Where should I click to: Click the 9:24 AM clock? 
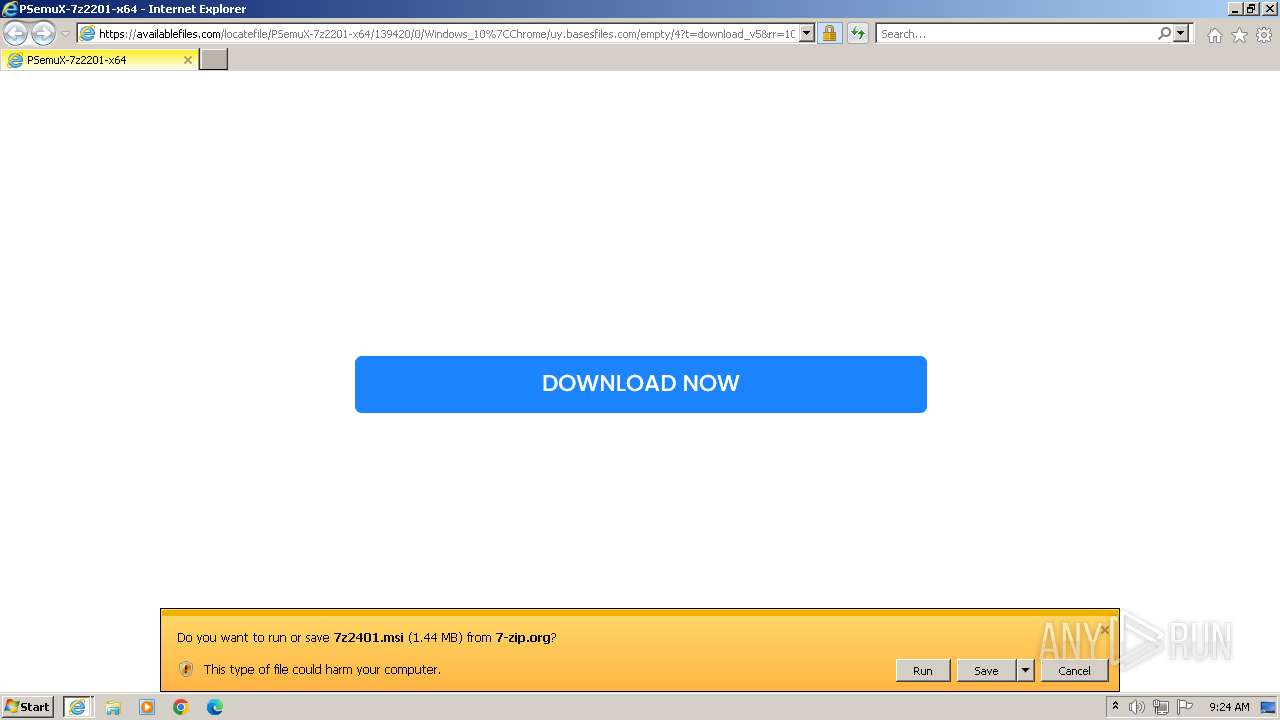[x=1229, y=707]
